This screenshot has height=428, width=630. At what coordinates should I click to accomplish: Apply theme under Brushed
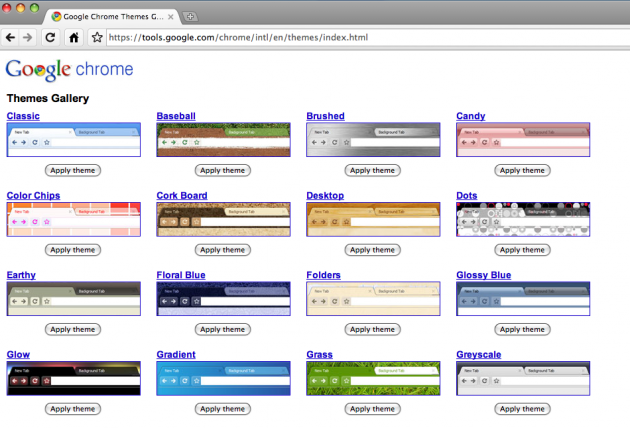pyautogui.click(x=372, y=170)
